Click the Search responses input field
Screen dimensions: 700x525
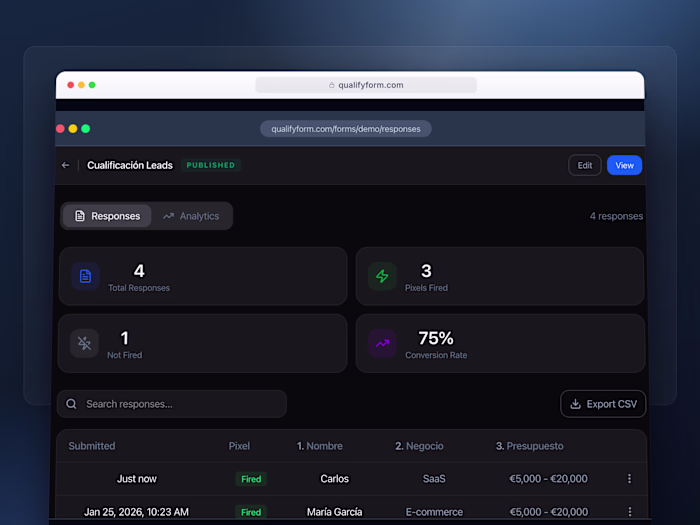coord(172,404)
